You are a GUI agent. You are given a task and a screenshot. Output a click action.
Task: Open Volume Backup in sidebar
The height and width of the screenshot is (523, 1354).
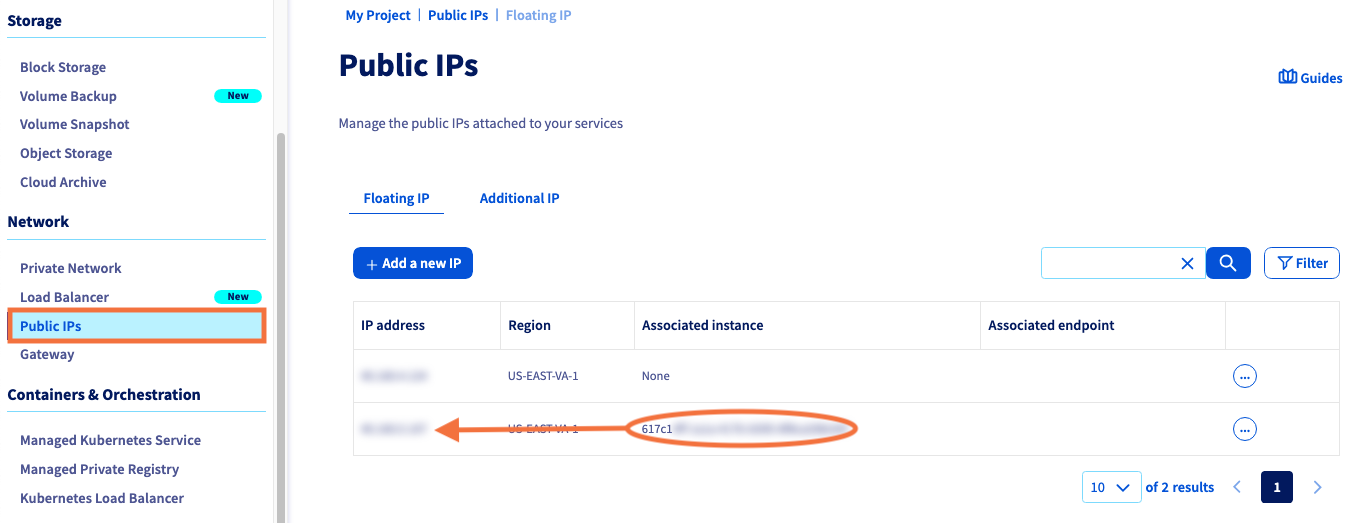(x=68, y=96)
